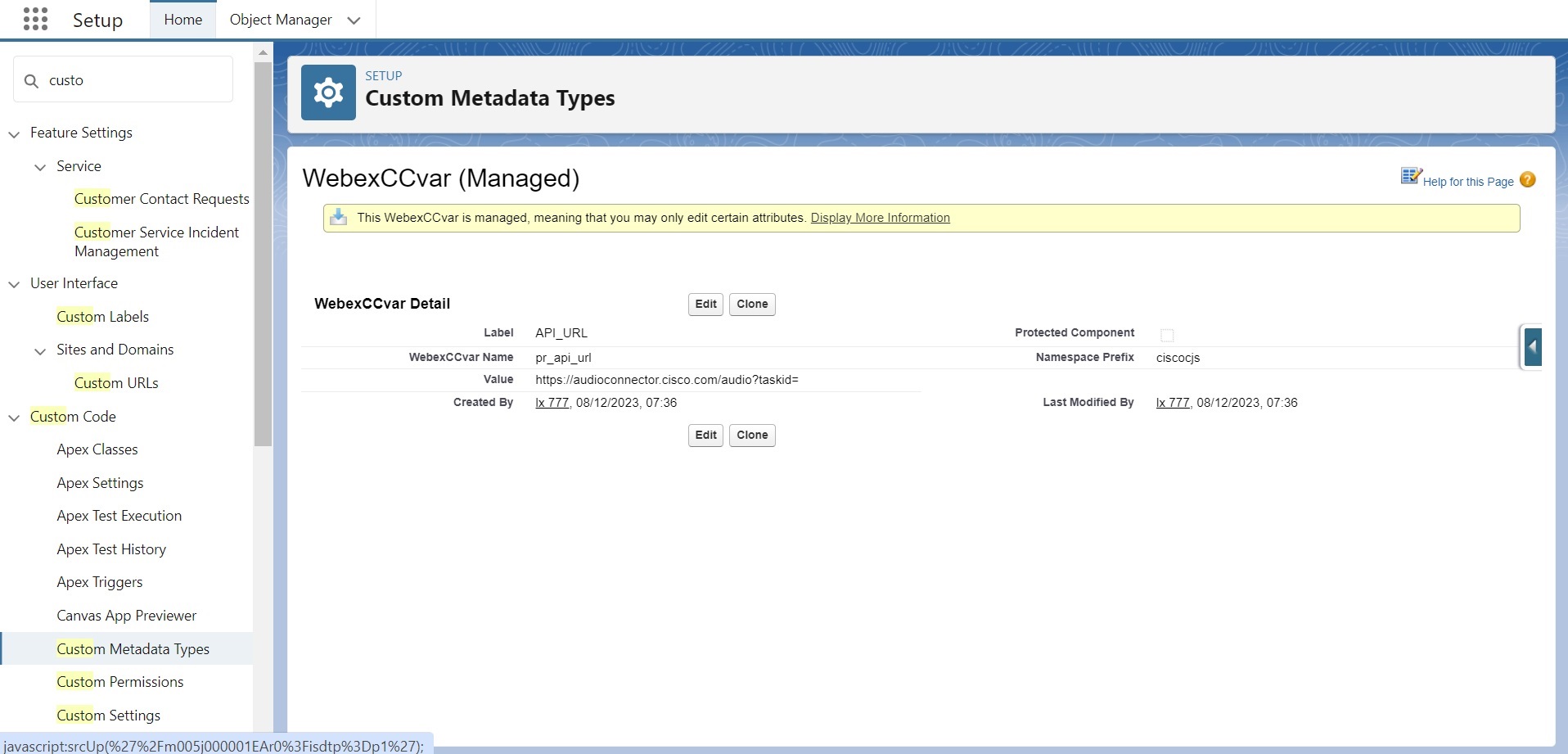Click the User Interface label
Viewport: 1568px width, 754px height.
pyautogui.click(x=74, y=283)
